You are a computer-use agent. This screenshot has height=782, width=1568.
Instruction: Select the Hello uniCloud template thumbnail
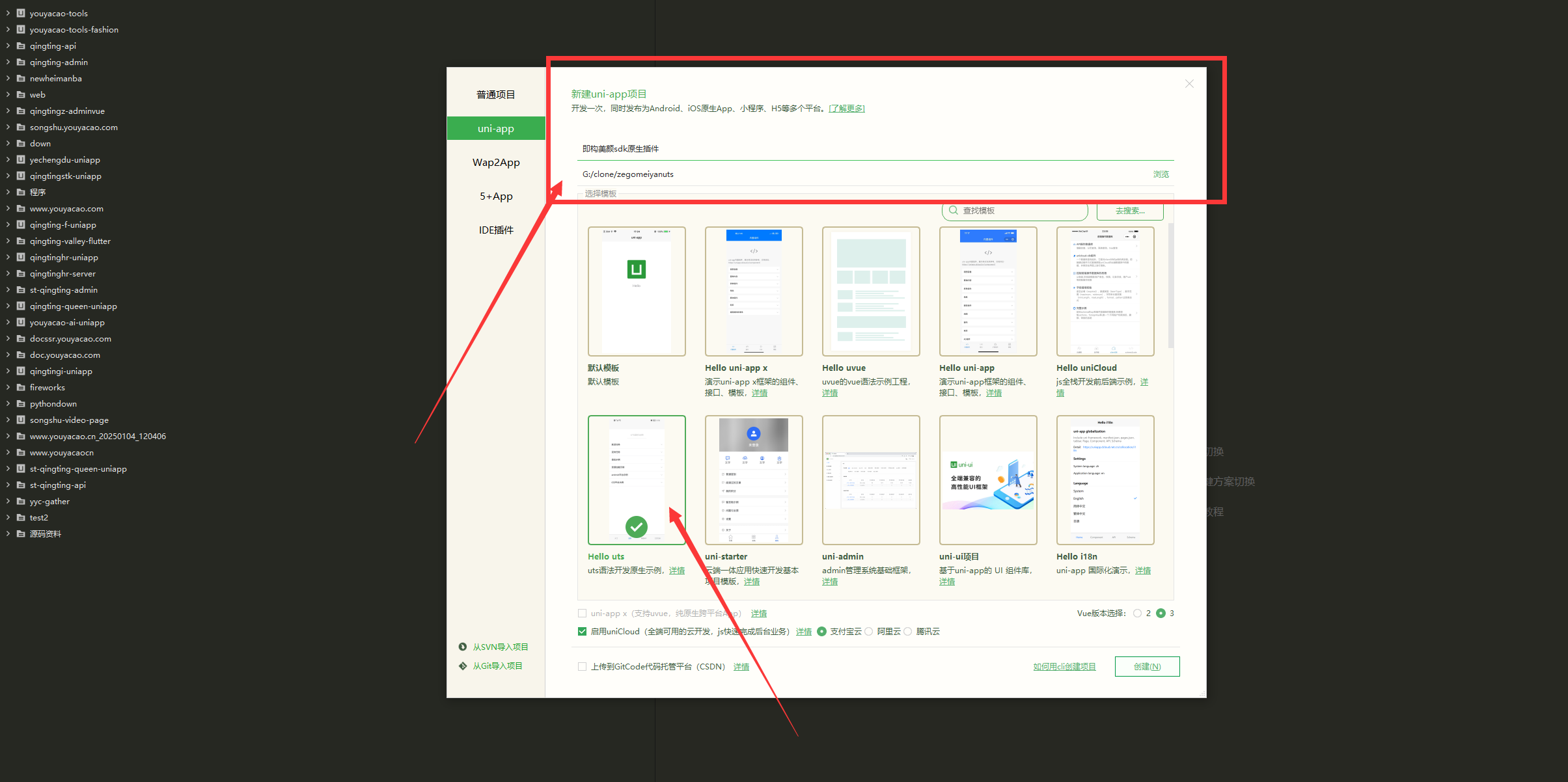[x=1105, y=291]
